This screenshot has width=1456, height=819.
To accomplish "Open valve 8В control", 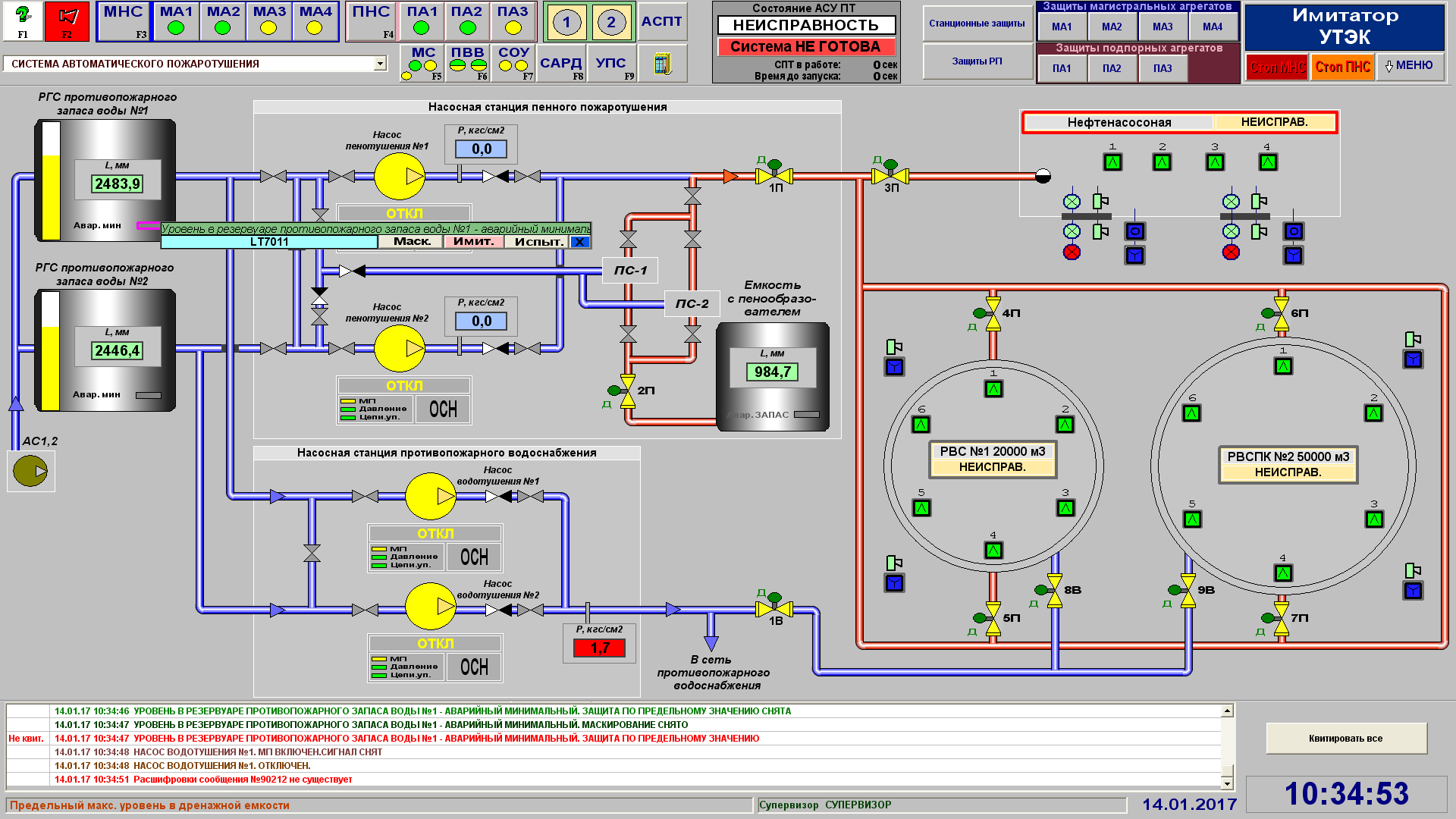I will [1053, 591].
